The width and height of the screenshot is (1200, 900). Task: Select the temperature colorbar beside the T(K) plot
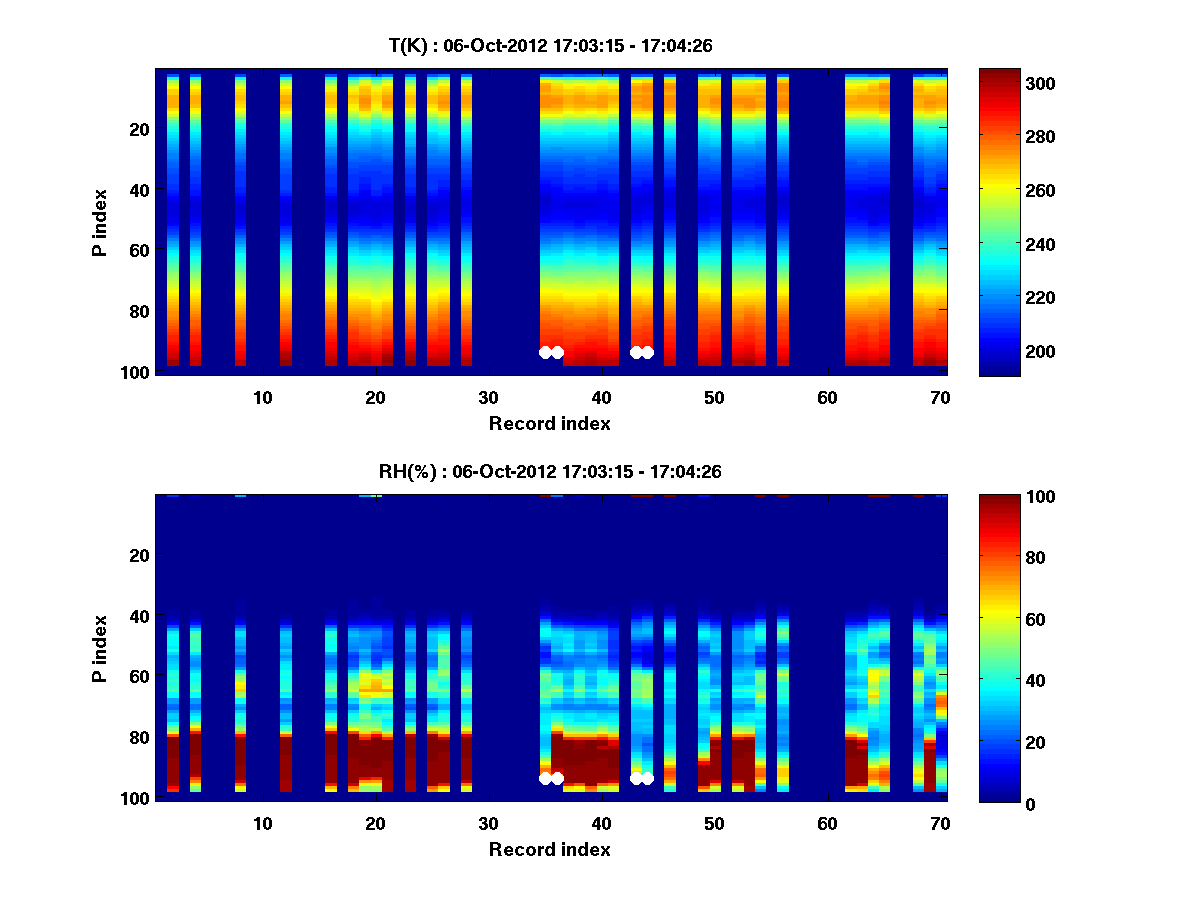pyautogui.click(x=999, y=222)
